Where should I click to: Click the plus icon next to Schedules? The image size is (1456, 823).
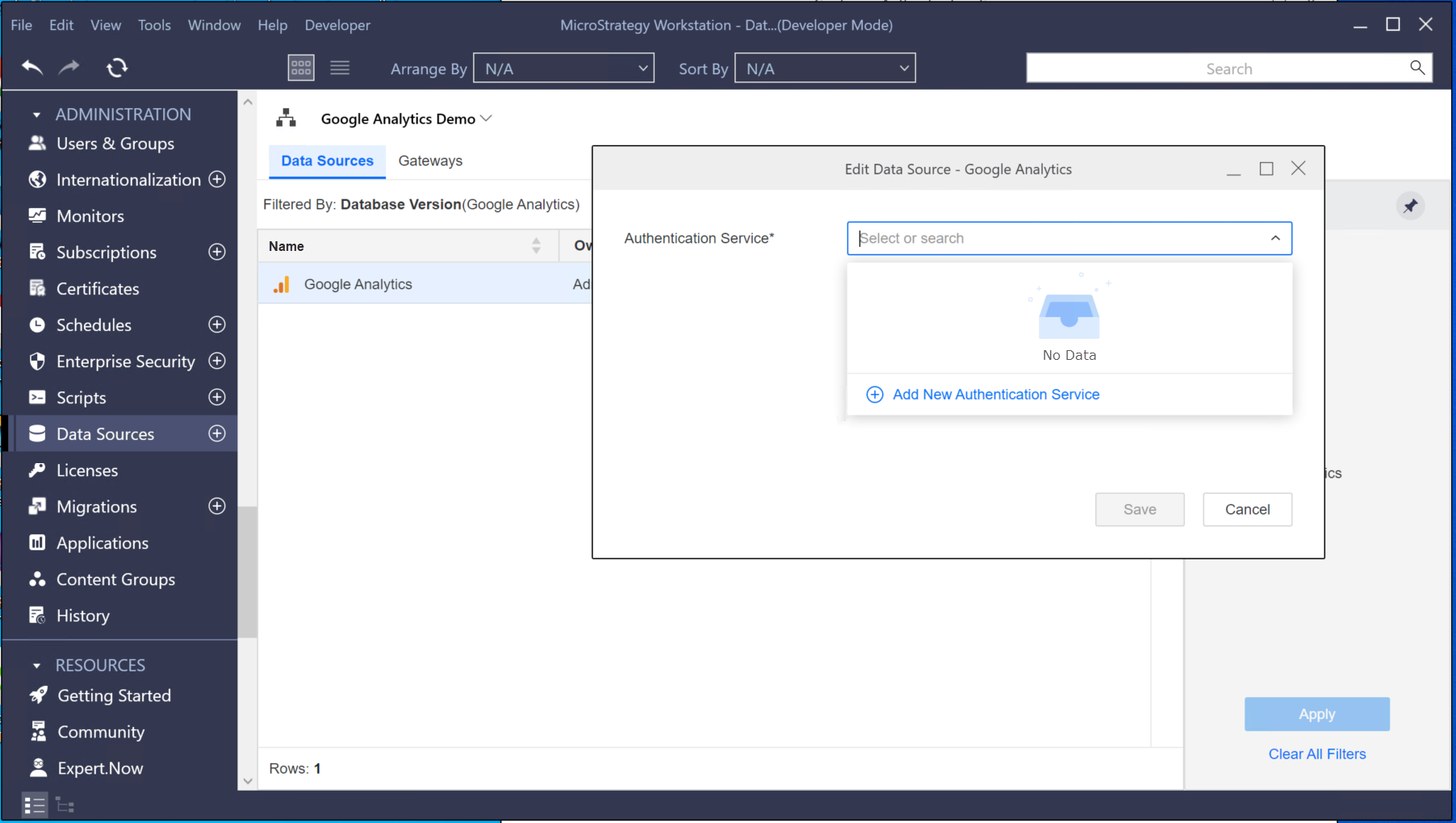tap(217, 324)
